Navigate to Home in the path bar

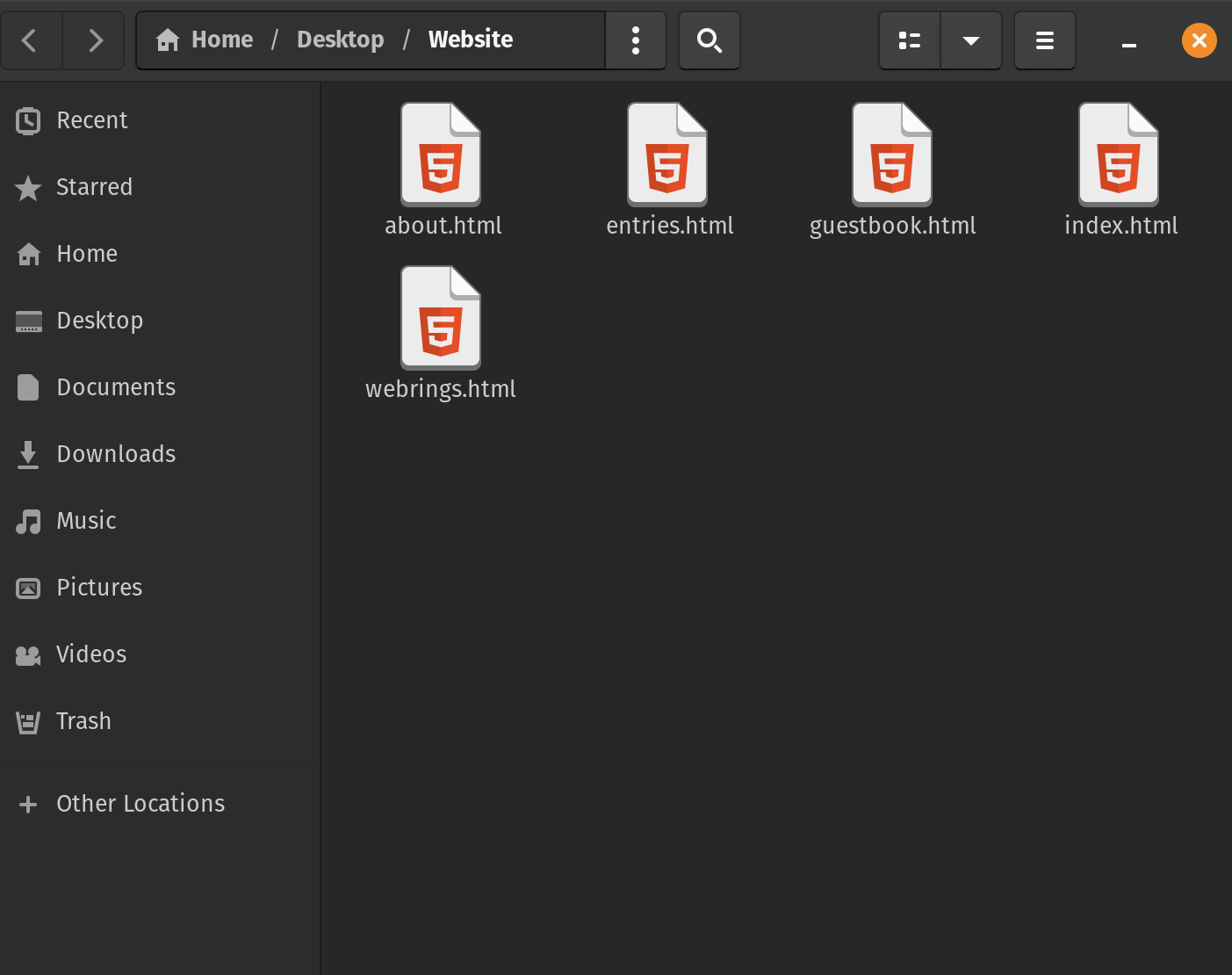[205, 40]
